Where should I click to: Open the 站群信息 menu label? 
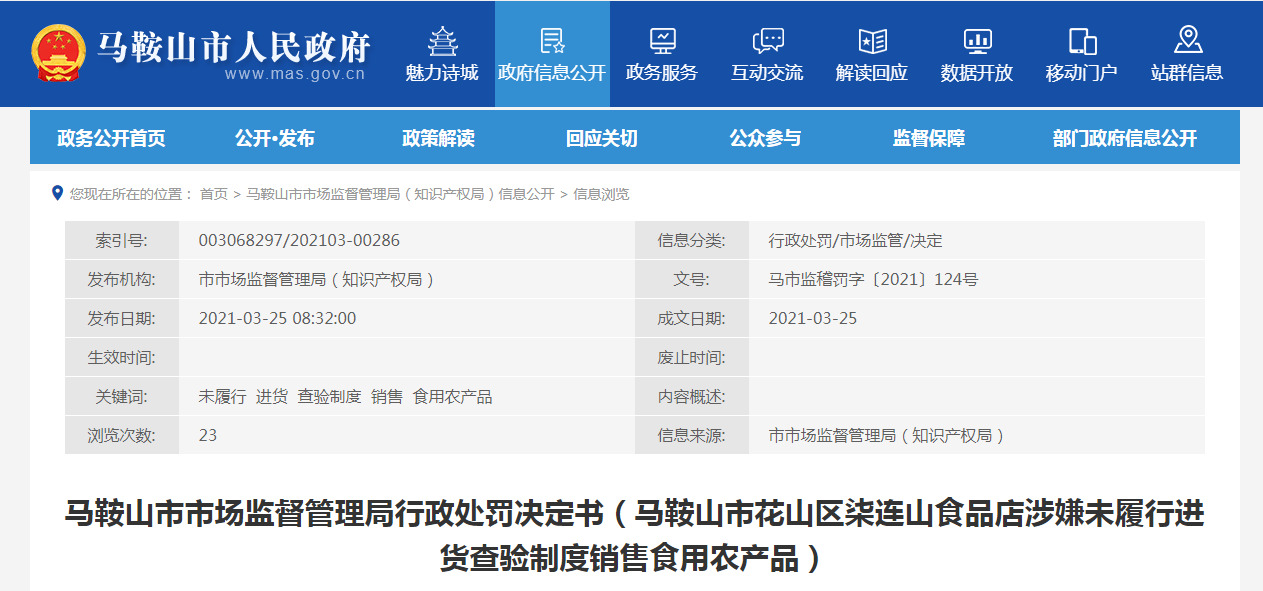[1187, 73]
